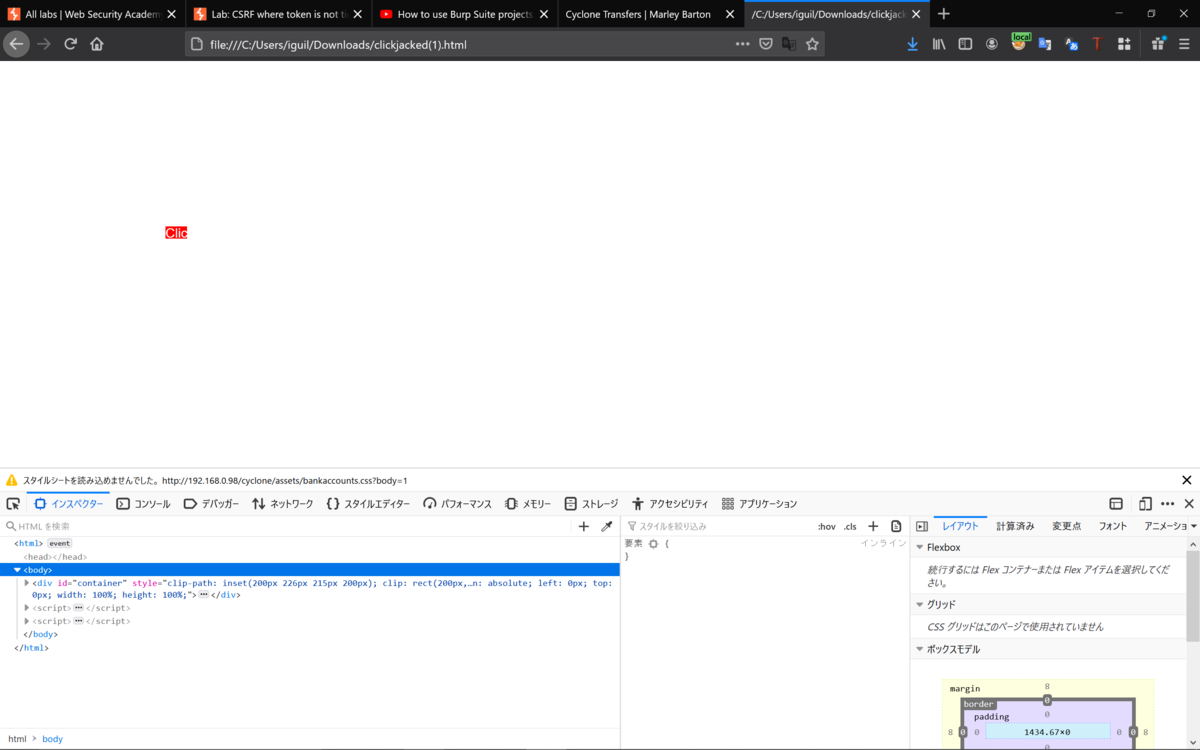Viewport: 1200px width, 750px height.
Task: Select the フォント sidebar tab
Action: click(1113, 526)
